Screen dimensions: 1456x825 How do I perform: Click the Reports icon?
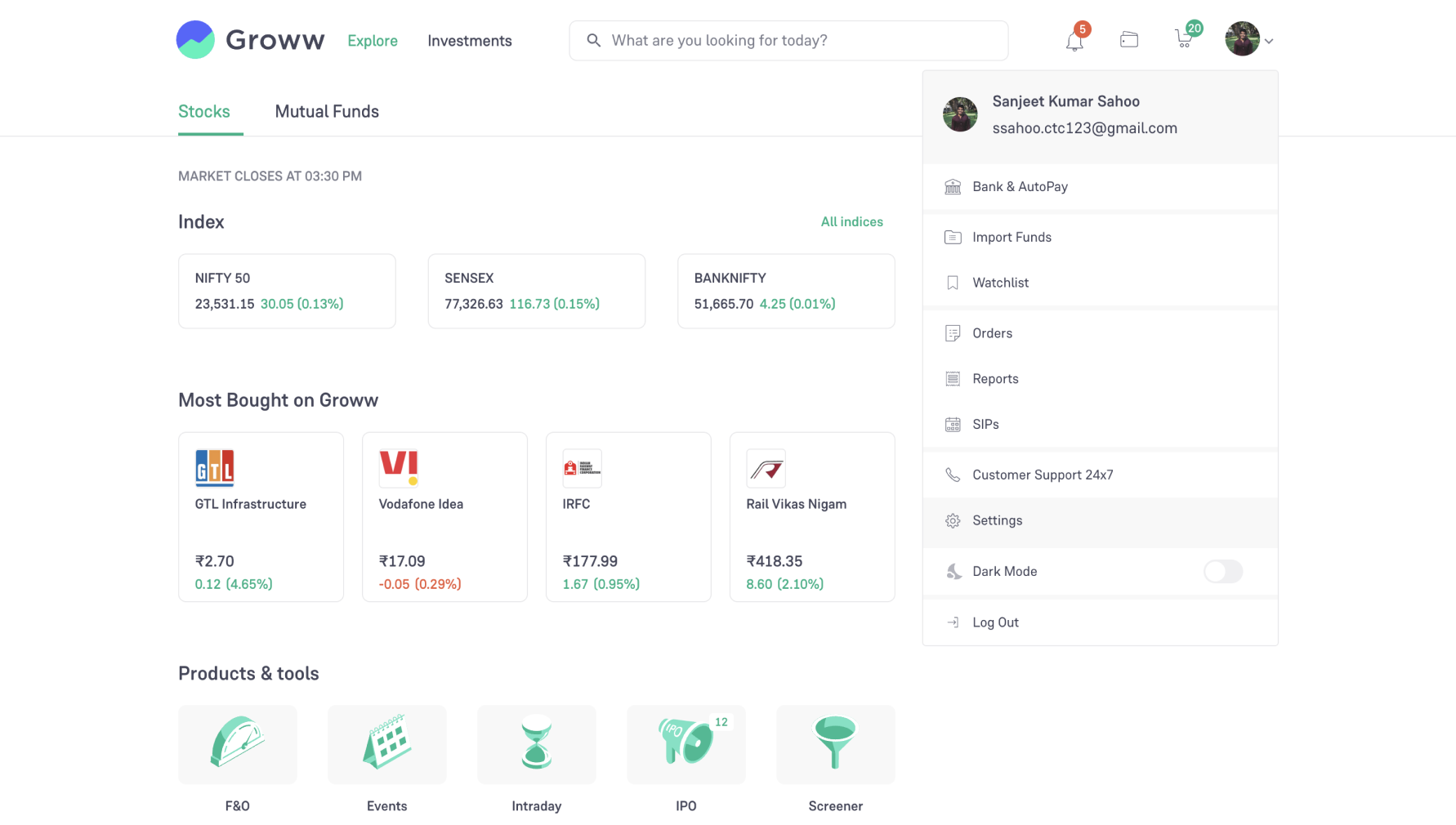(x=953, y=379)
